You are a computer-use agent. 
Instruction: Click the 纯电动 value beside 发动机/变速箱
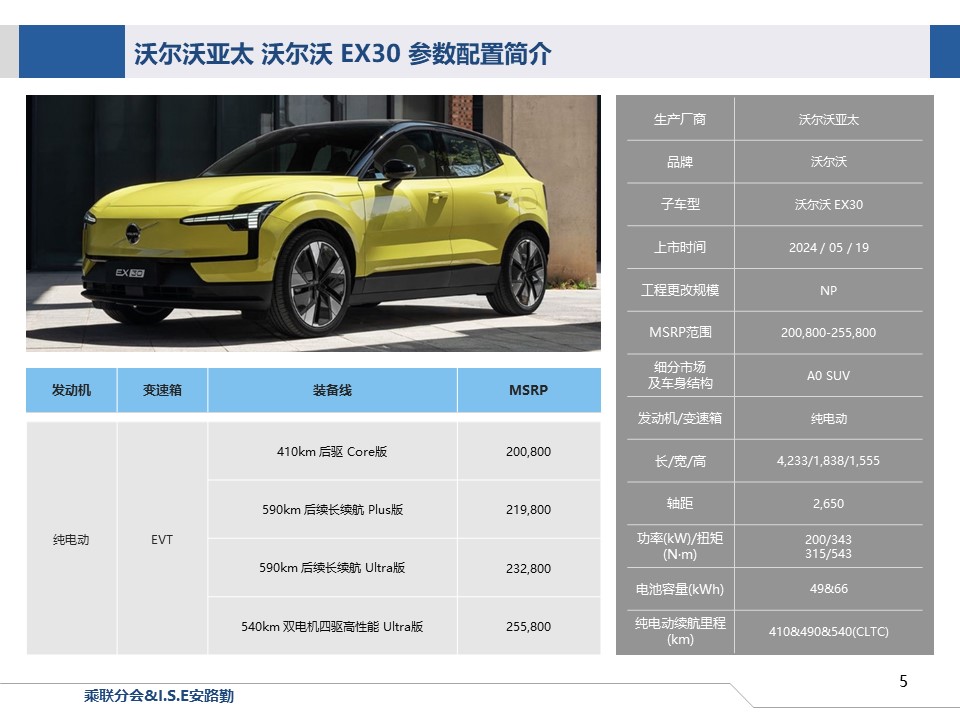(x=828, y=418)
